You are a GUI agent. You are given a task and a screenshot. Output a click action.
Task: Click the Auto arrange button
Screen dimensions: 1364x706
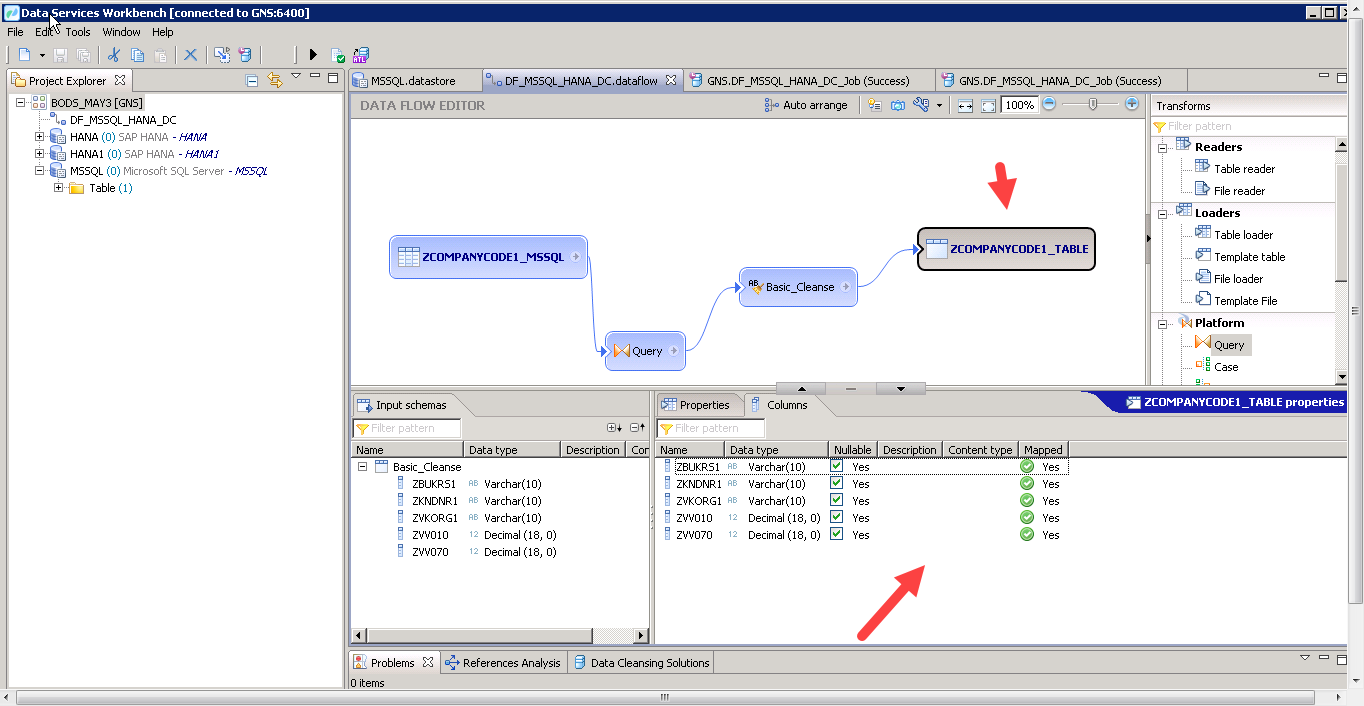(x=808, y=104)
